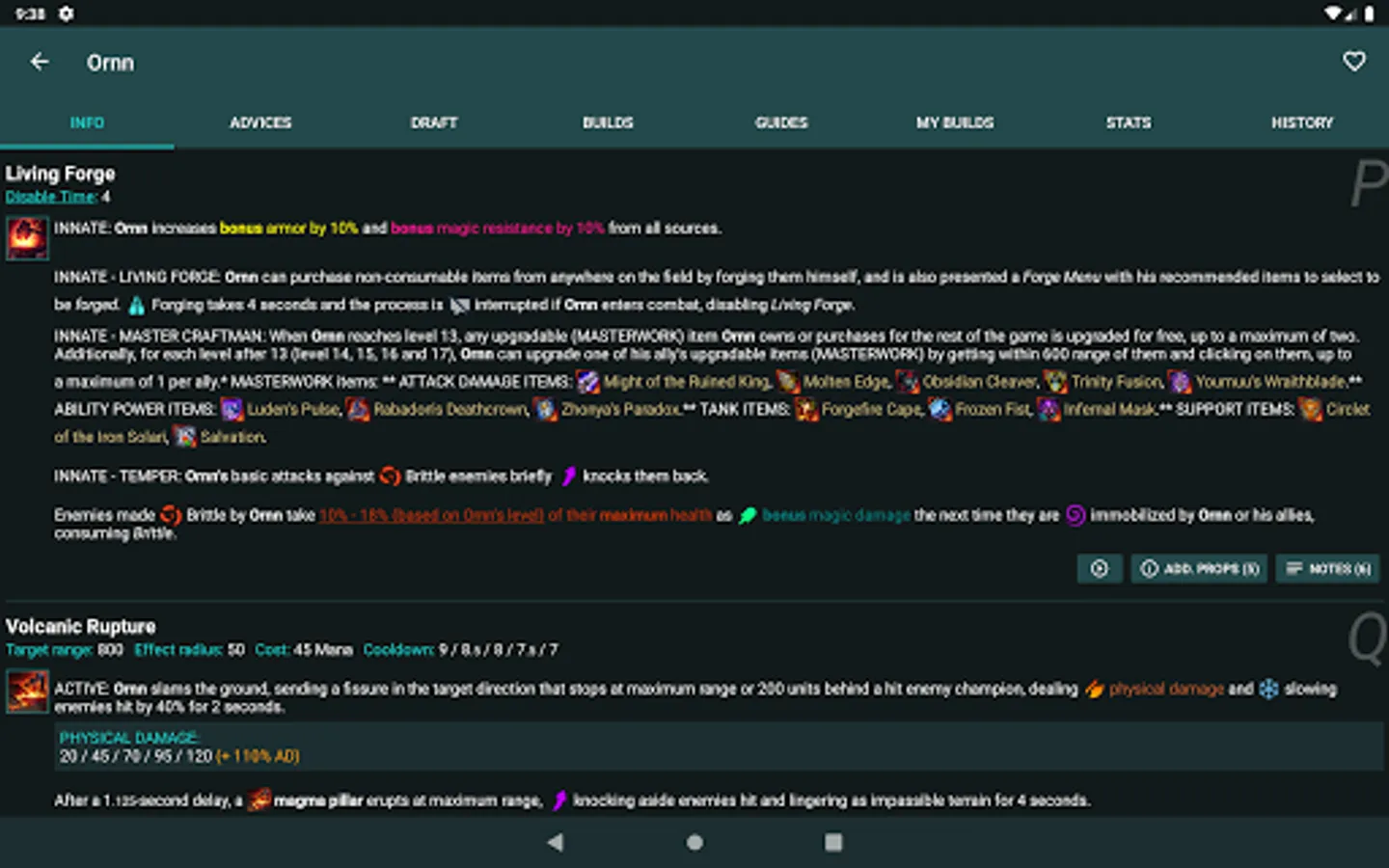Tap the orange physical damage icon
1389x868 pixels.
click(1094, 689)
